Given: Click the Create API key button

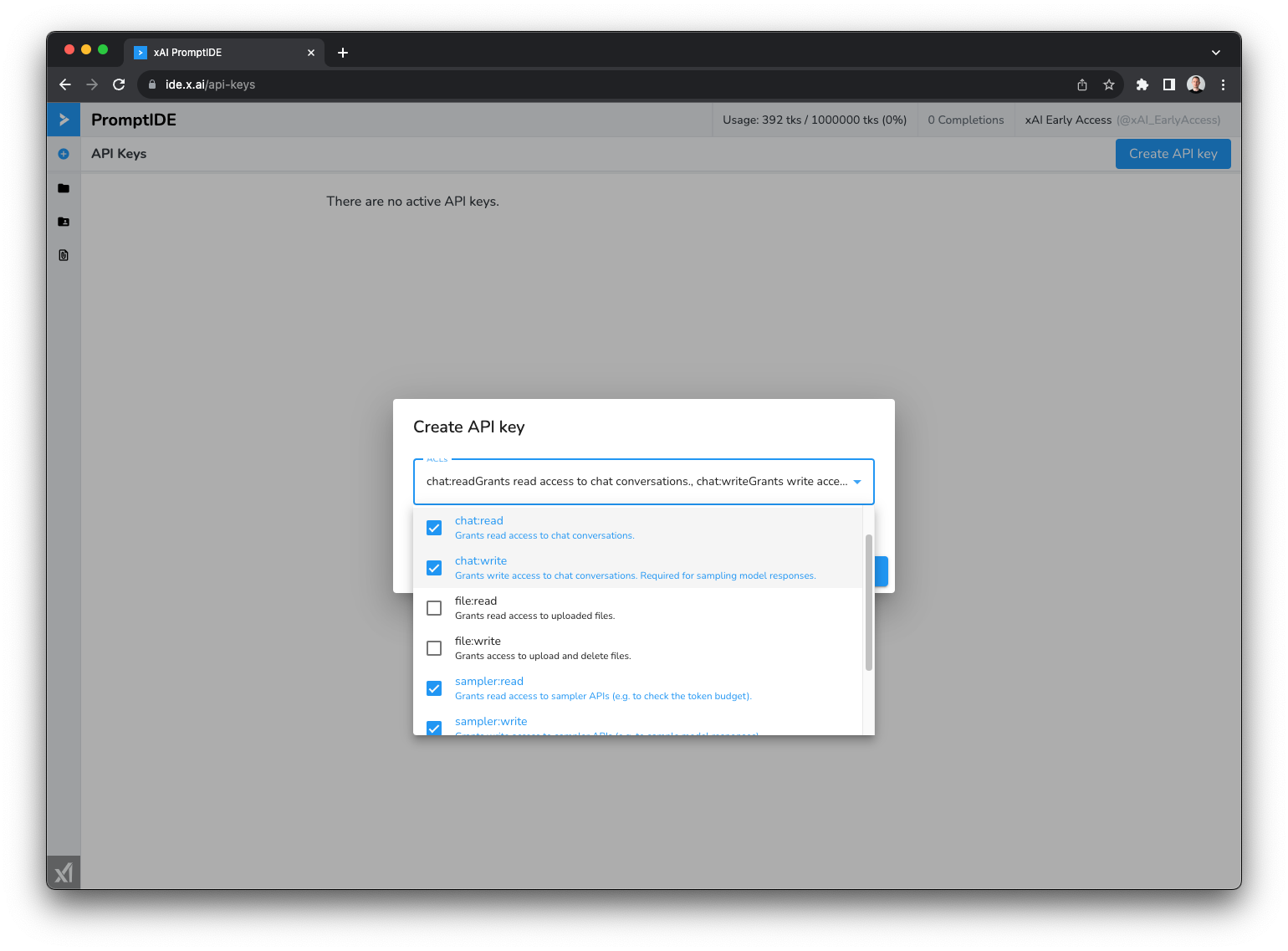Looking at the screenshot, I should tap(1173, 154).
